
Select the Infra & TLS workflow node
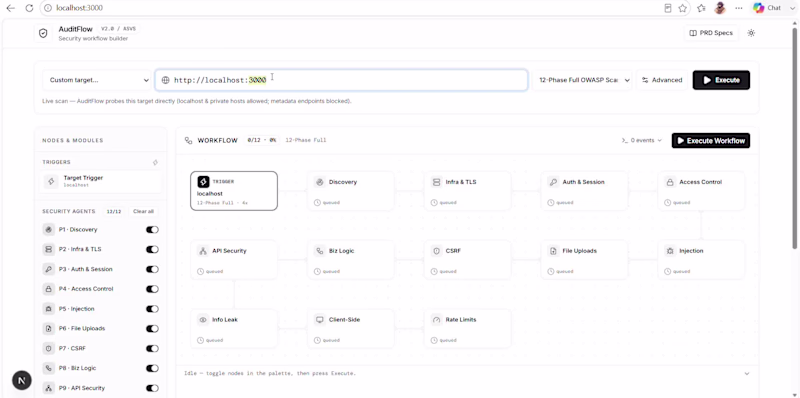[467, 191]
